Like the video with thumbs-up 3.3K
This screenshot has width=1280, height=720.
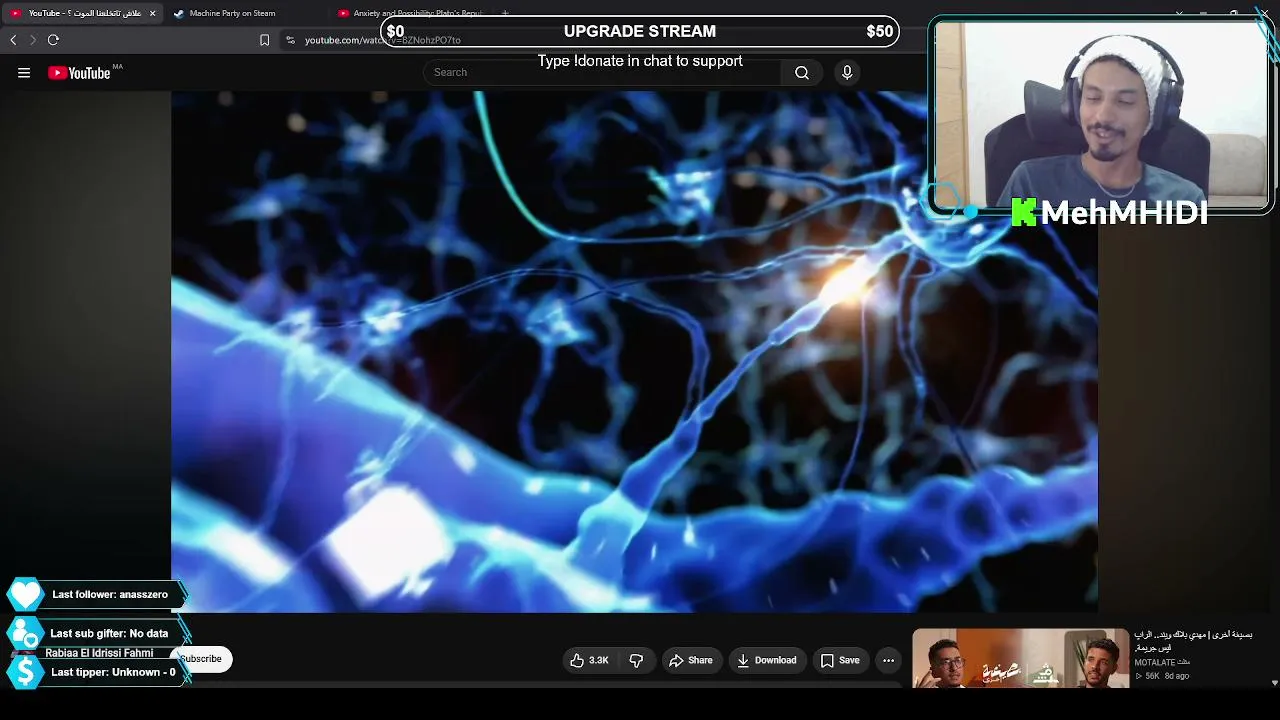pos(589,660)
